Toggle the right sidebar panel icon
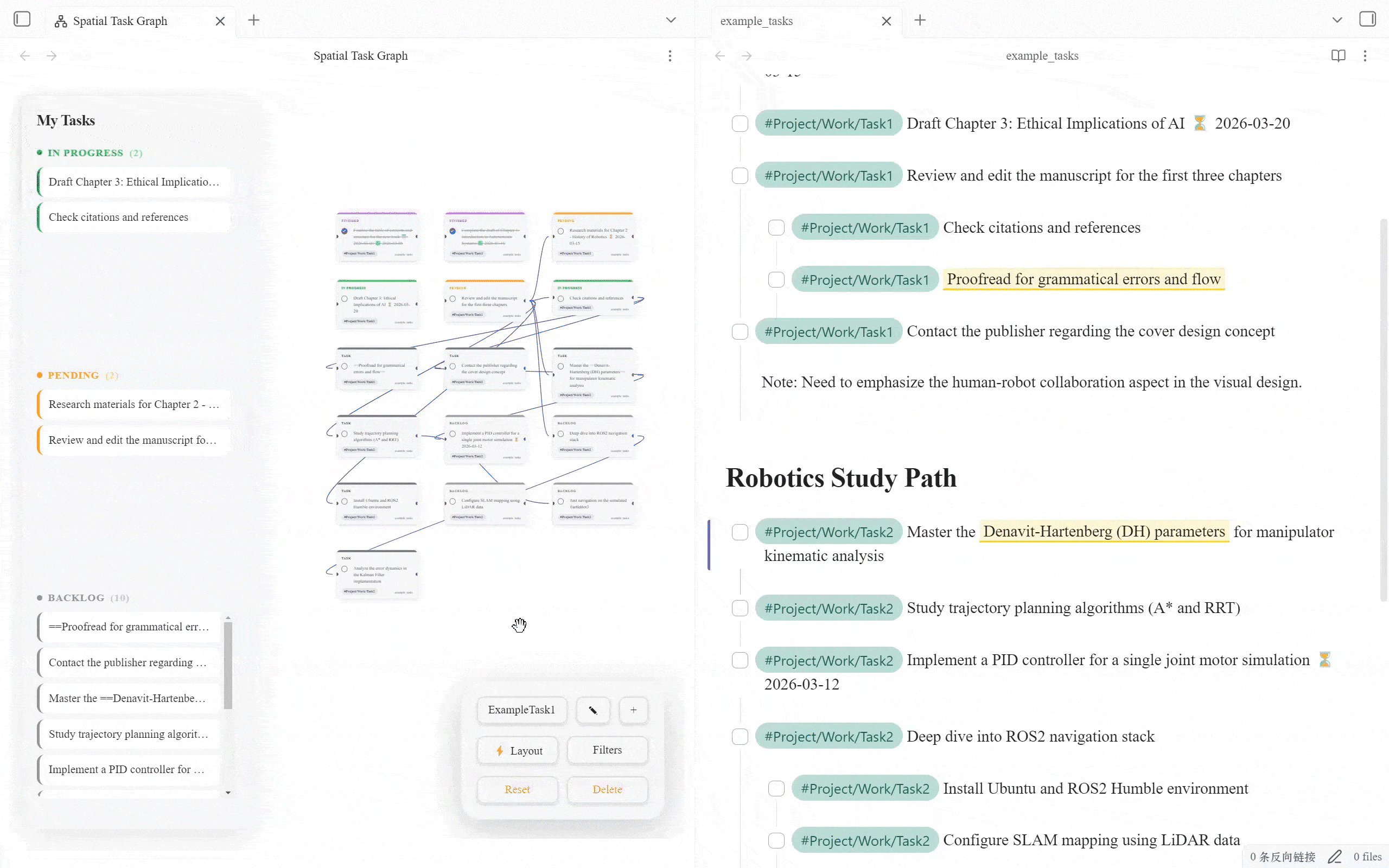 (1367, 20)
